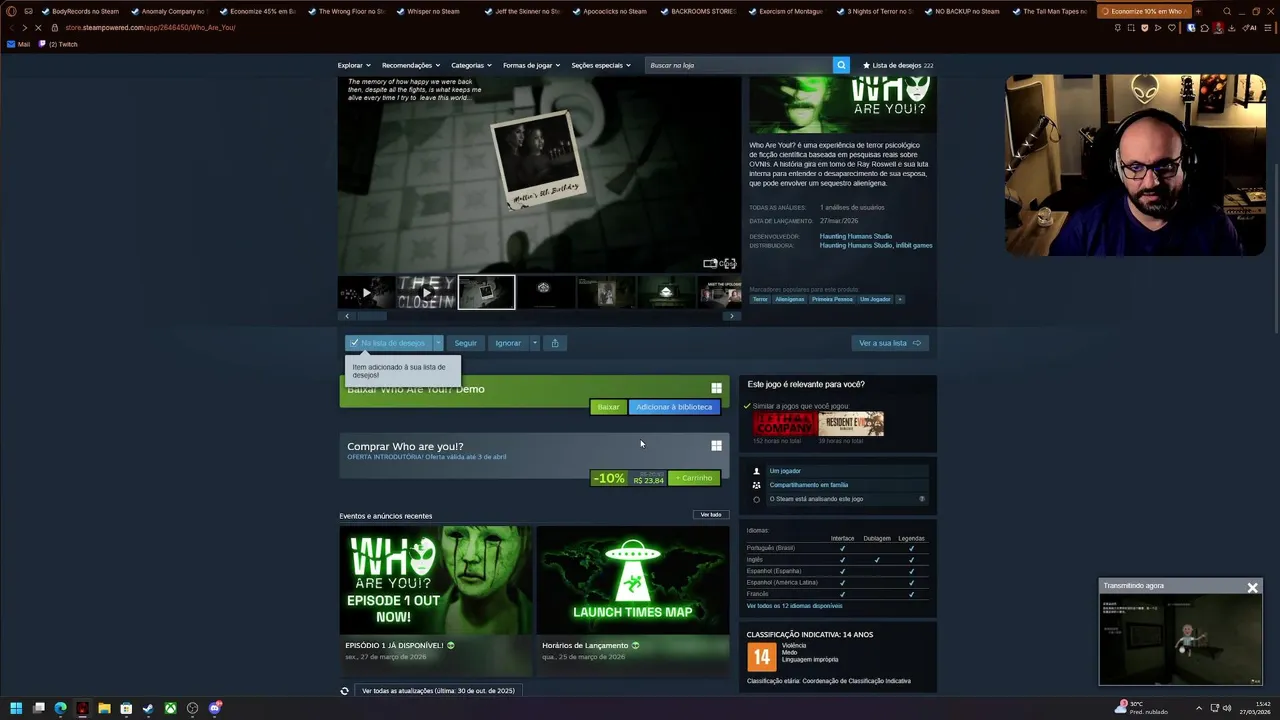Play the first trailer thumbnail
Screen dimensions: 1280x720
tap(366, 292)
